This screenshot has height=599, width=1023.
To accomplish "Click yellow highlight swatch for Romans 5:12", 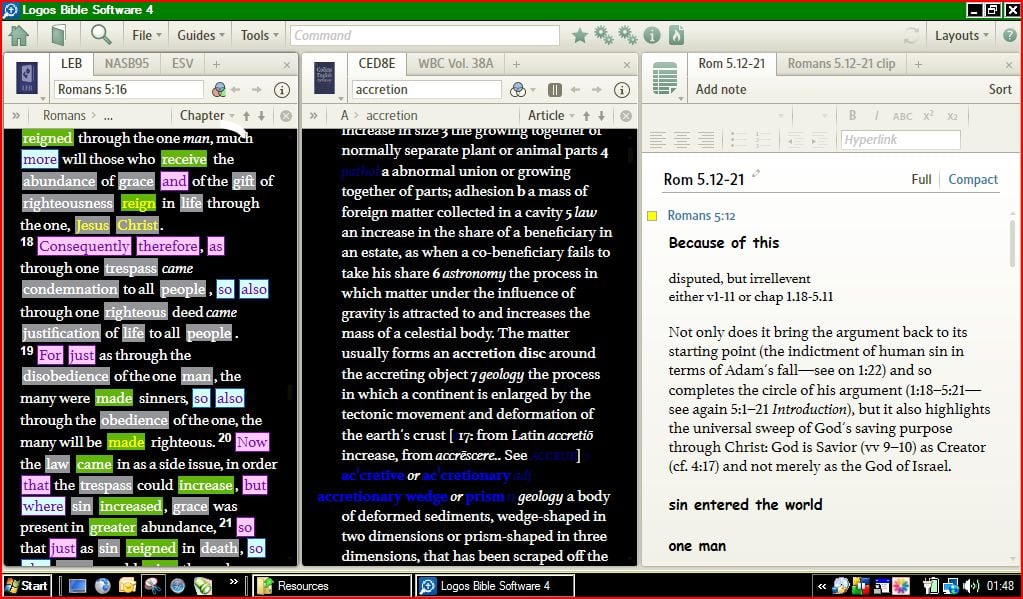I will (652, 216).
